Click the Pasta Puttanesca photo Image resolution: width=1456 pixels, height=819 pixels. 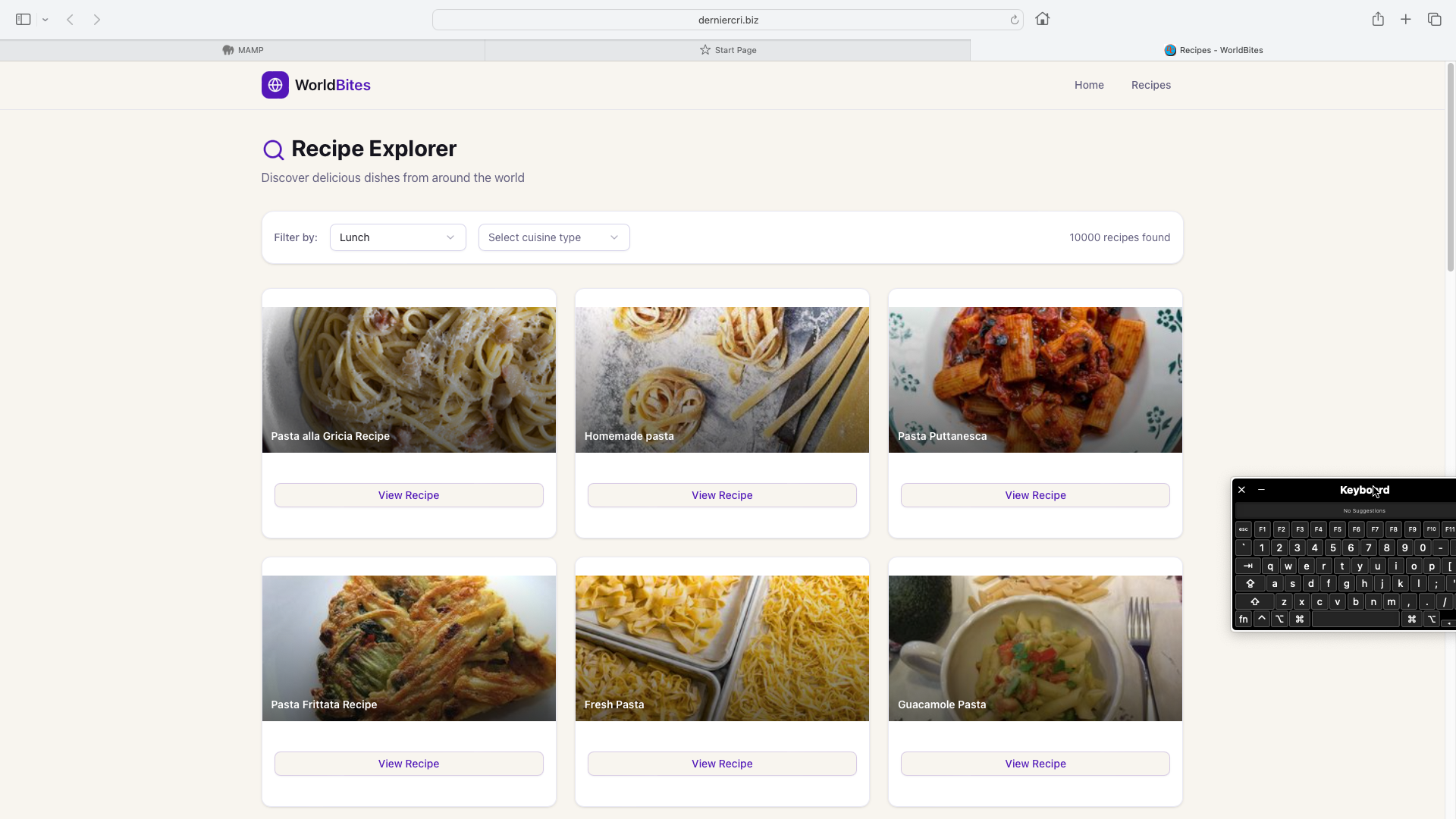click(x=1035, y=380)
